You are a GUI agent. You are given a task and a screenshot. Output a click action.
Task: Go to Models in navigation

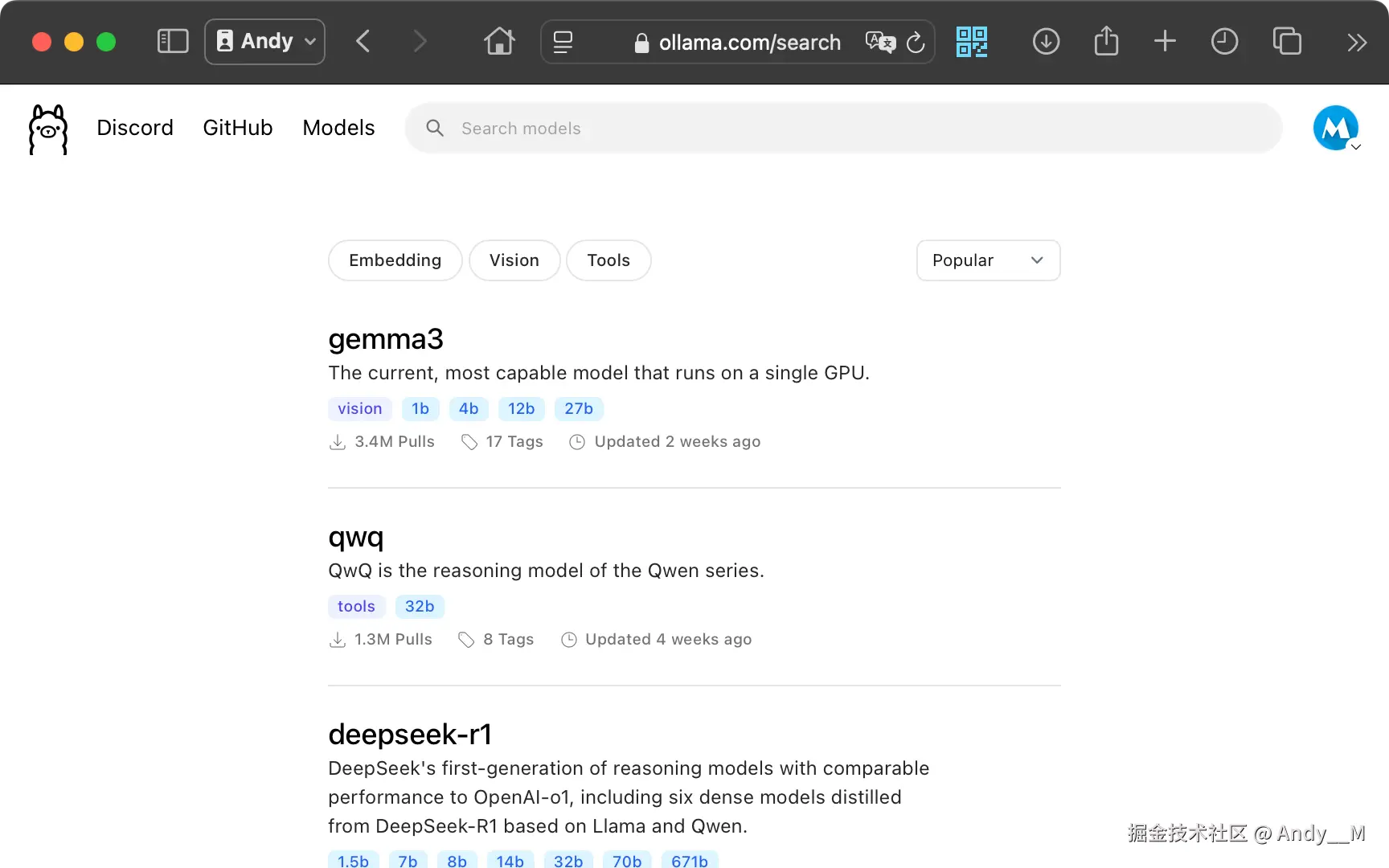(x=338, y=128)
